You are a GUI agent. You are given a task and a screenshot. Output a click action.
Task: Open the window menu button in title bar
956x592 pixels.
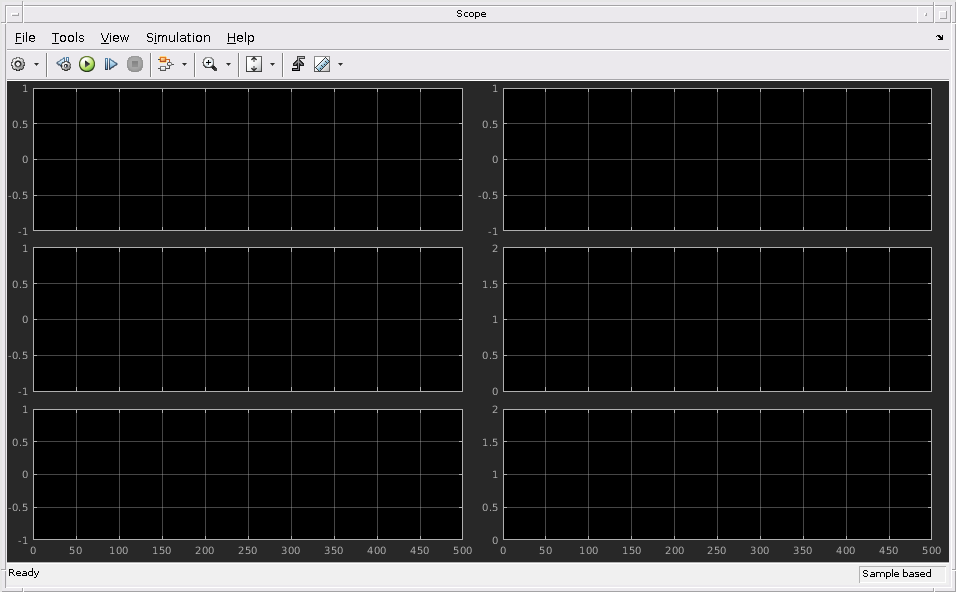click(x=15, y=14)
